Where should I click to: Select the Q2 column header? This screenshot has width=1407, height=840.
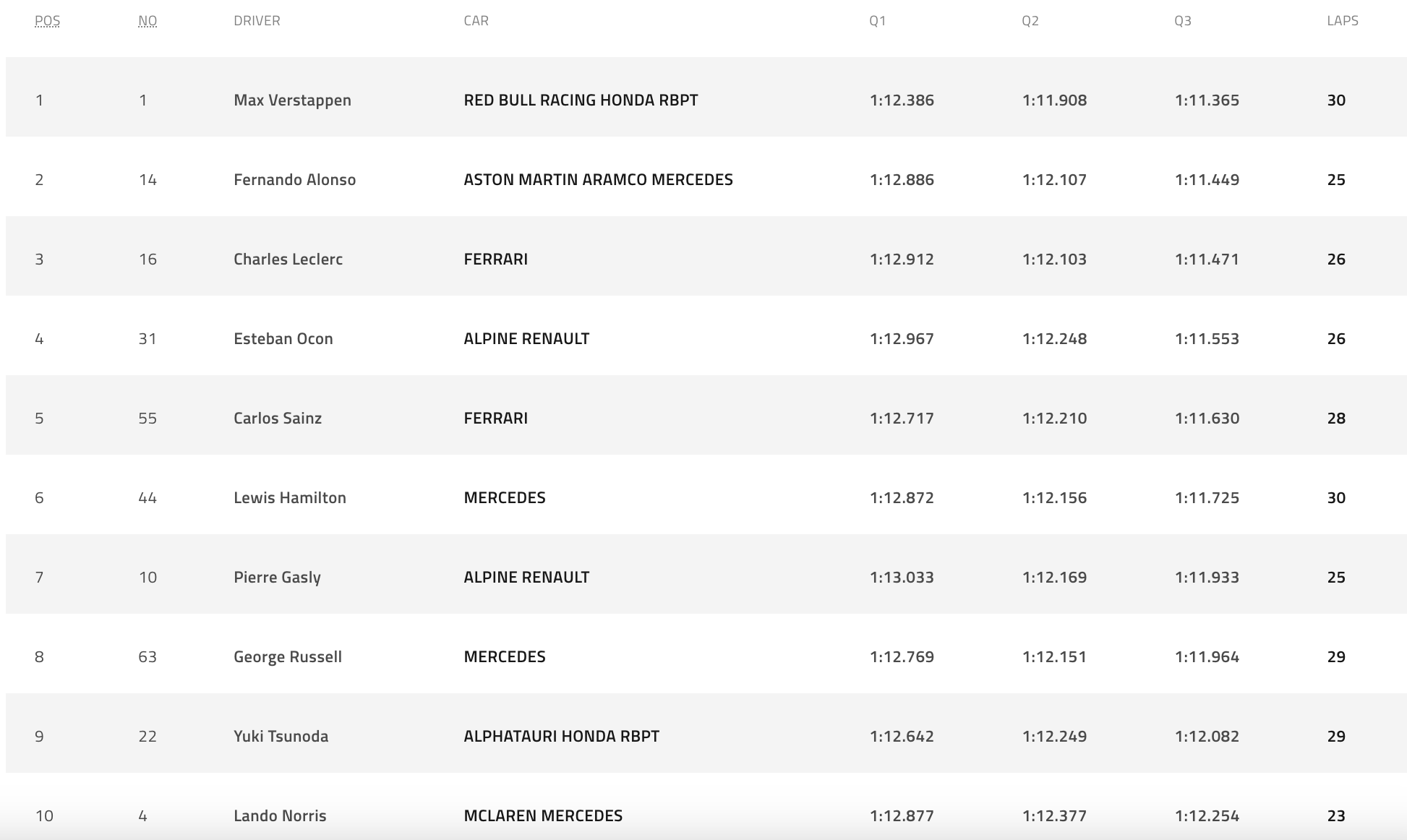pyautogui.click(x=1030, y=21)
